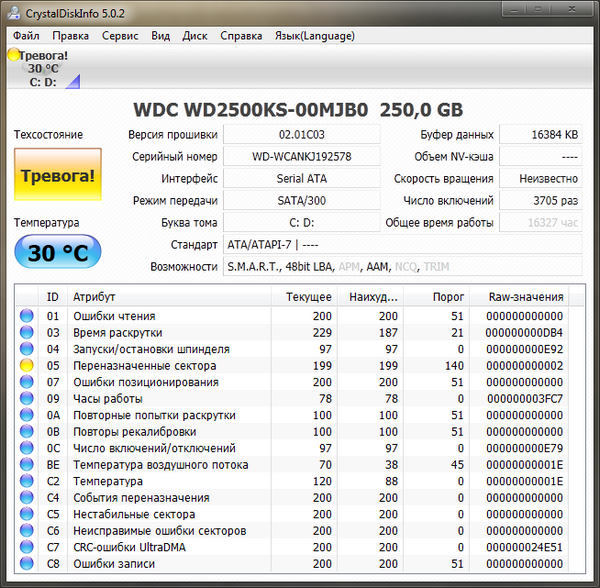Click the Версия прошивки field 02.01C03
This screenshot has height=588, width=600.
pyautogui.click(x=302, y=135)
